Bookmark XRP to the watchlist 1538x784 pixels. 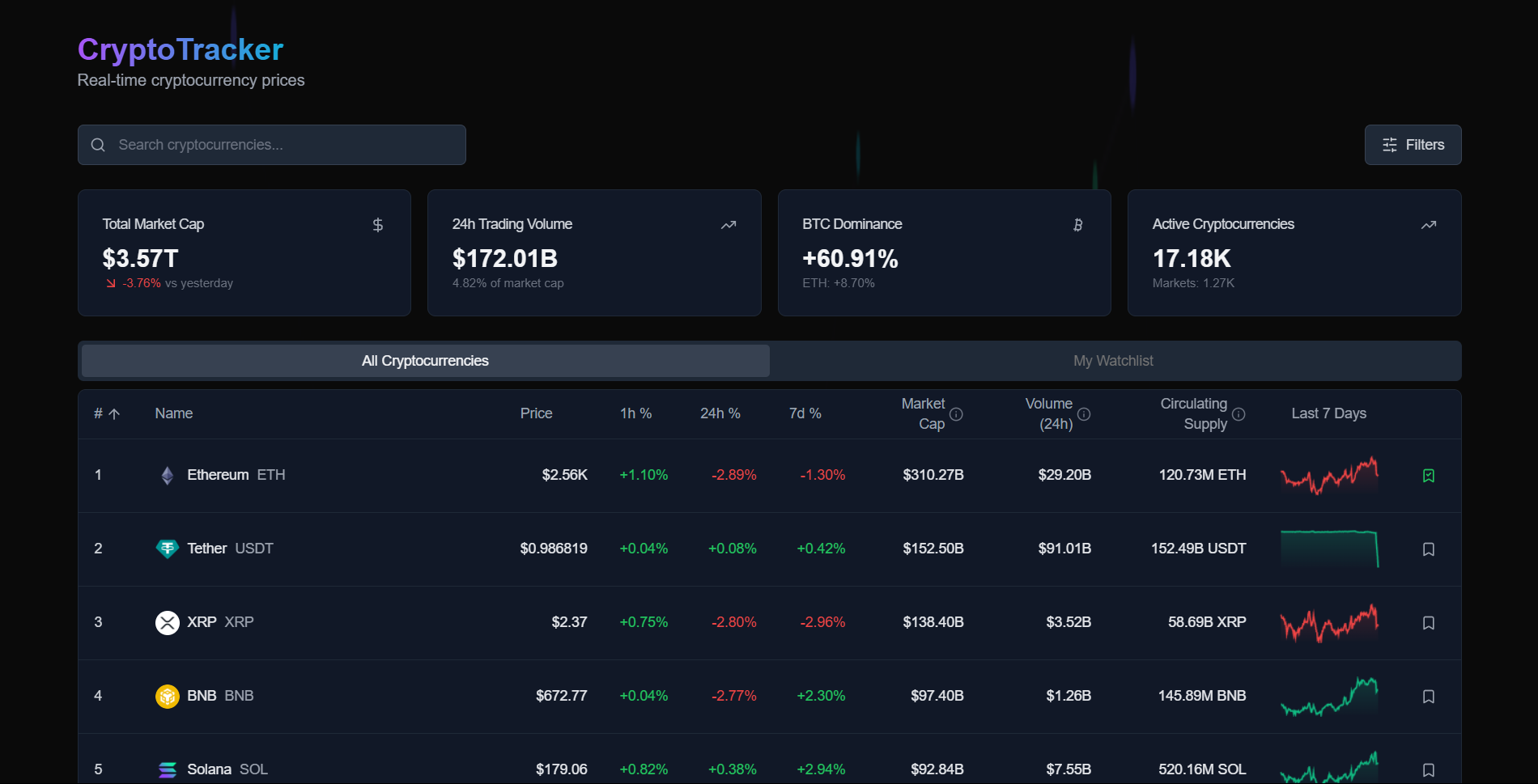coord(1429,623)
